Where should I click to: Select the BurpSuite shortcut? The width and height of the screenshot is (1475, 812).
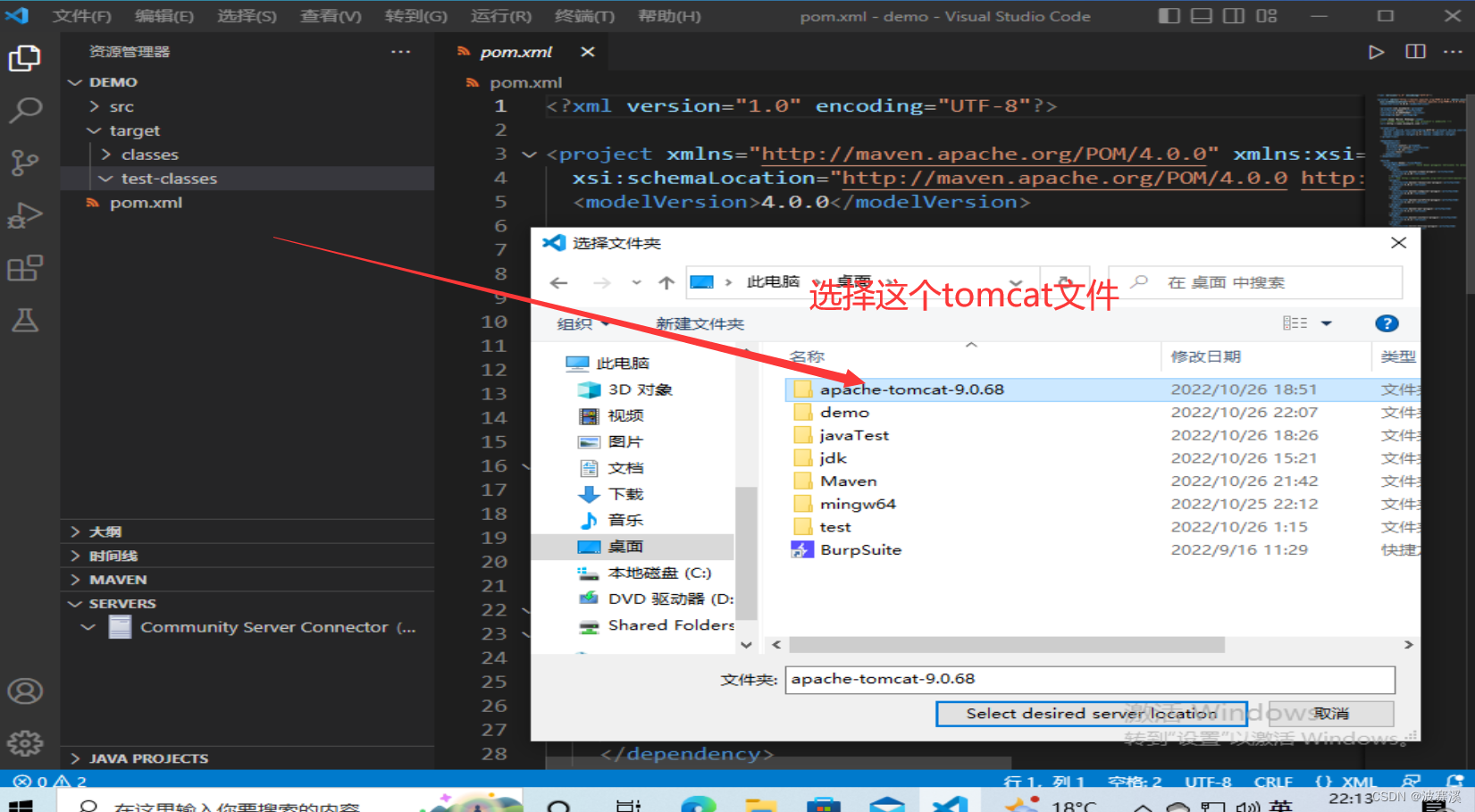click(860, 550)
